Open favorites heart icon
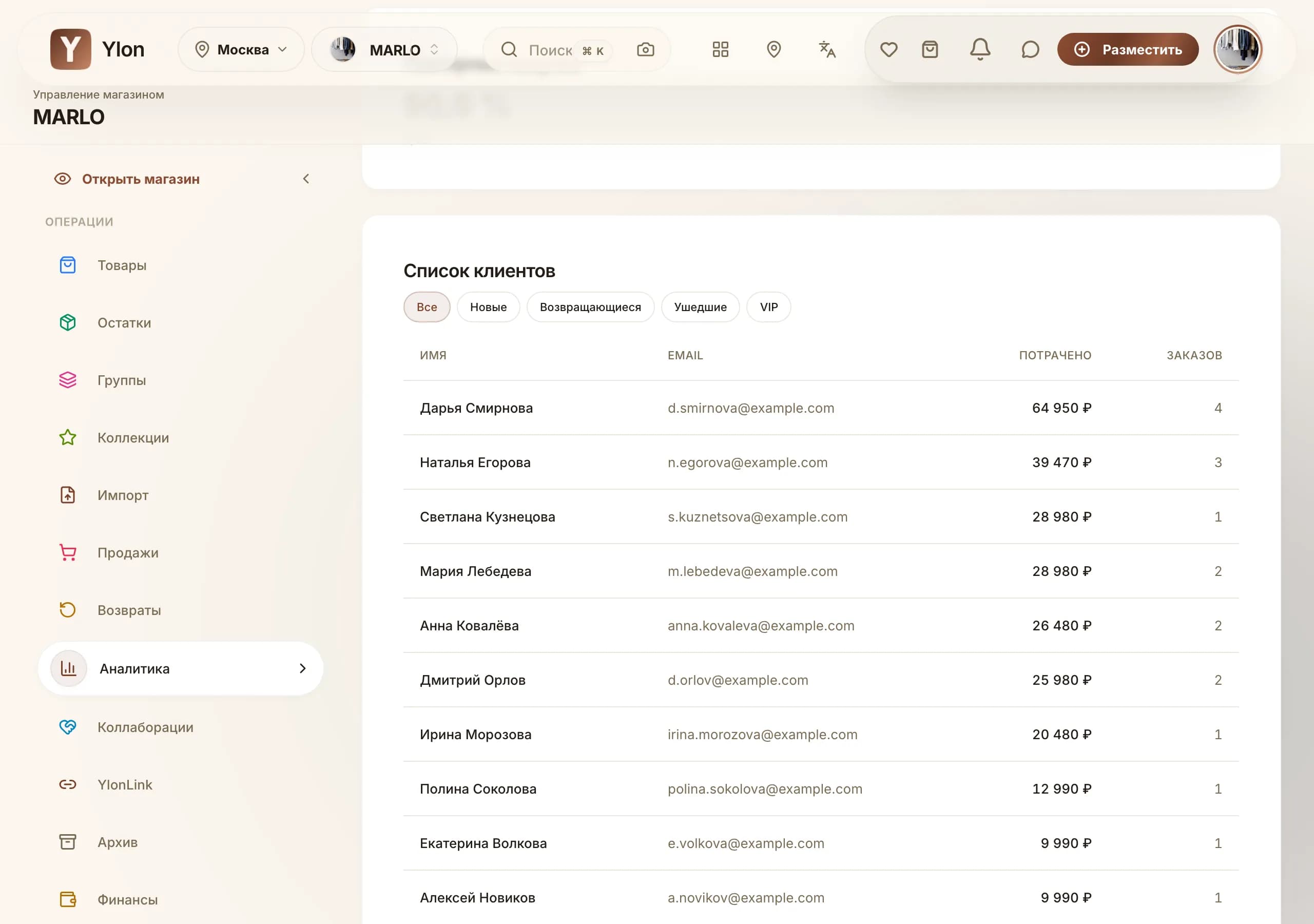This screenshot has height=924, width=1314. [x=888, y=50]
